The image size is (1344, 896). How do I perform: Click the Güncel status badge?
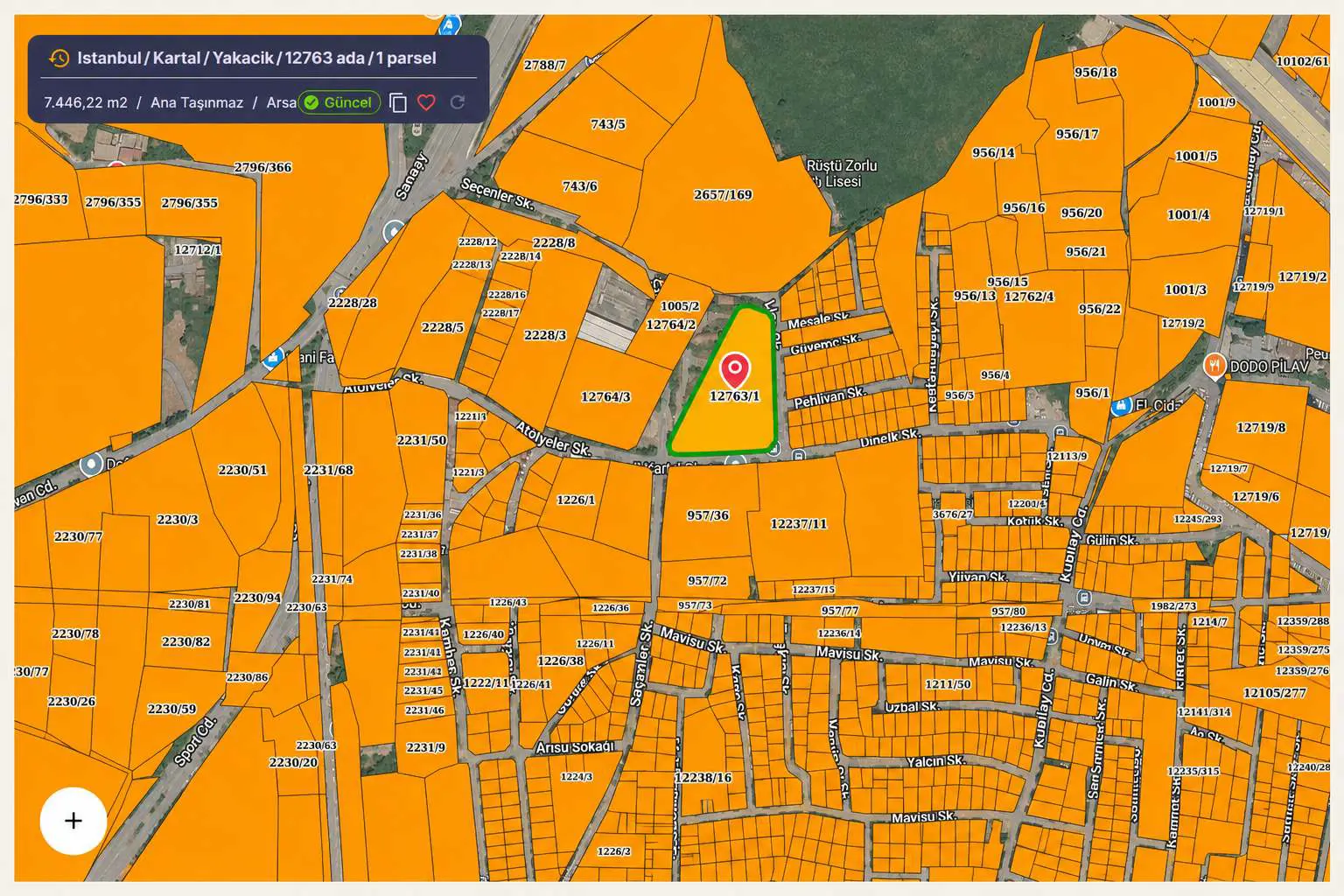[339, 102]
